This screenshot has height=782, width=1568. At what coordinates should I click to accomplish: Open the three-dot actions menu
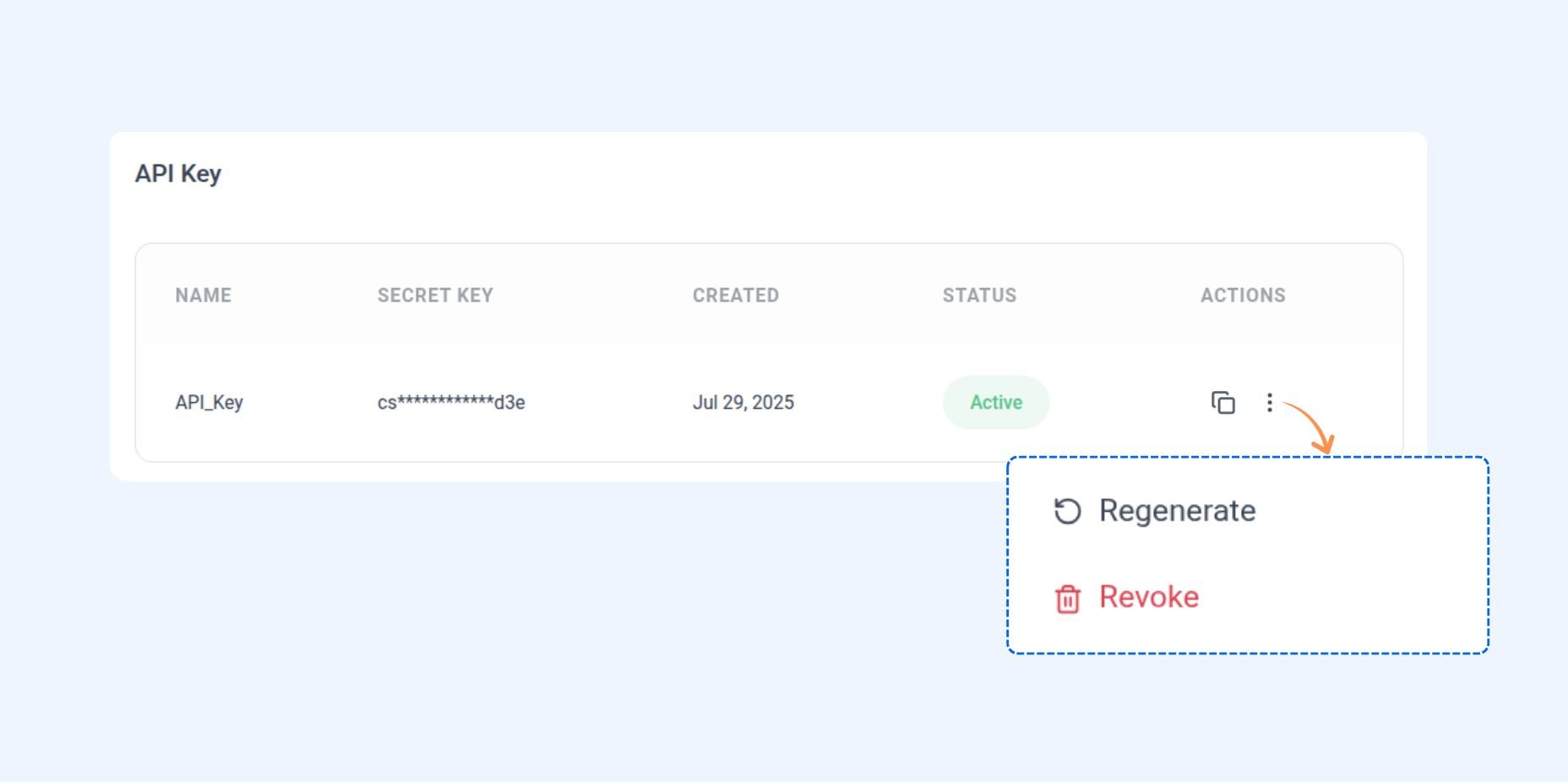(x=1269, y=403)
